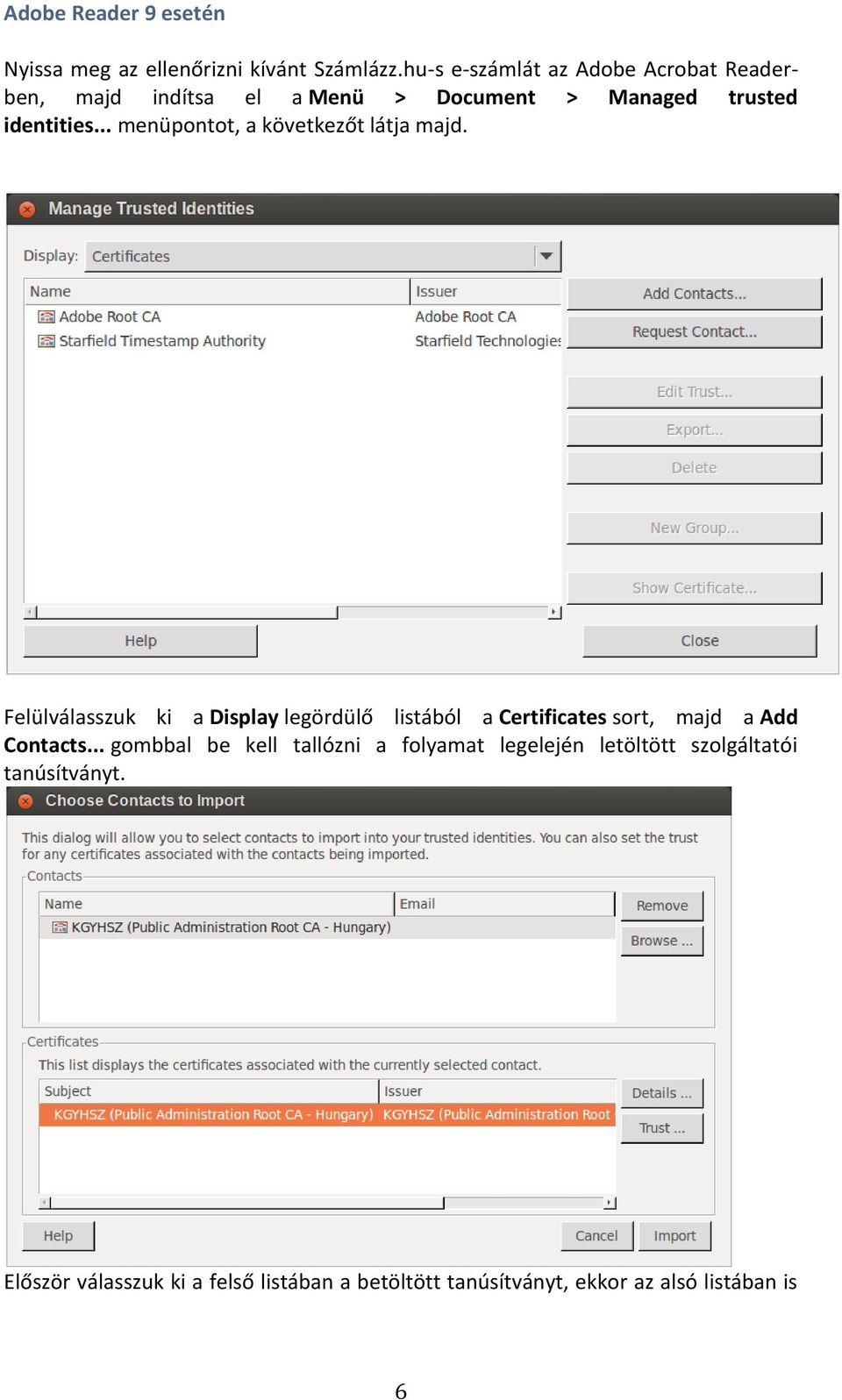Cancel the Choose Contacts to Import dialog

(596, 1236)
